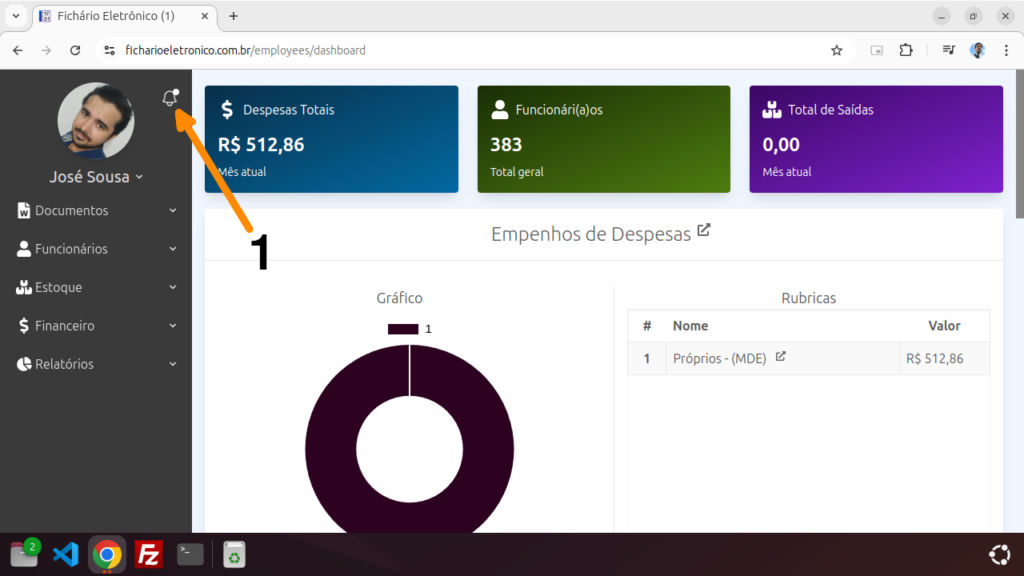Viewport: 1024px width, 576px height.
Task: Click the Google Chrome icon in the dock
Action: (x=107, y=554)
